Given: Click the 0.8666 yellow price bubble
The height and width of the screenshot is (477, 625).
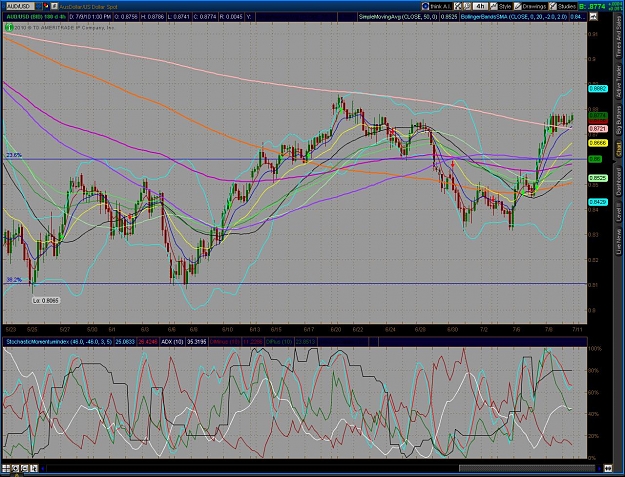Looking at the screenshot, I should (598, 143).
